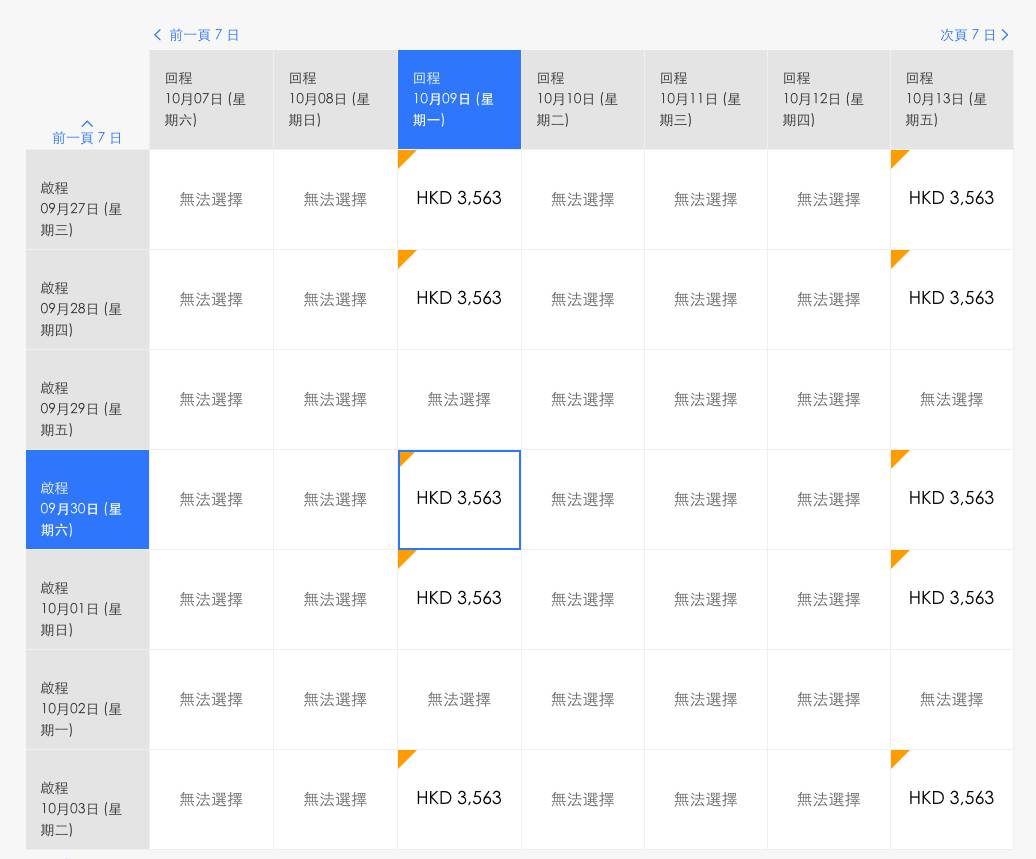This screenshot has width=1036, height=859.
Task: Choose HKD 3,563 fare for 10月03日 to 10月09日
Action: tap(459, 799)
